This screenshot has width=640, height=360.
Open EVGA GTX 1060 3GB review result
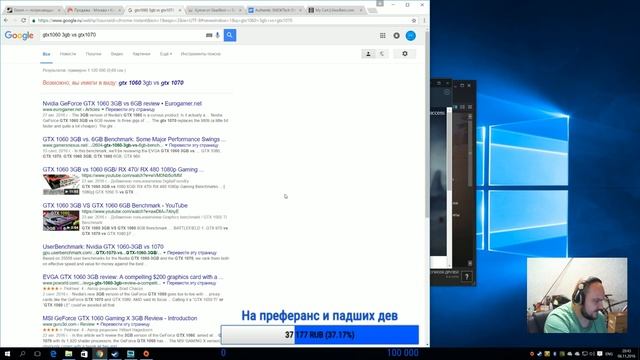[x=133, y=277]
